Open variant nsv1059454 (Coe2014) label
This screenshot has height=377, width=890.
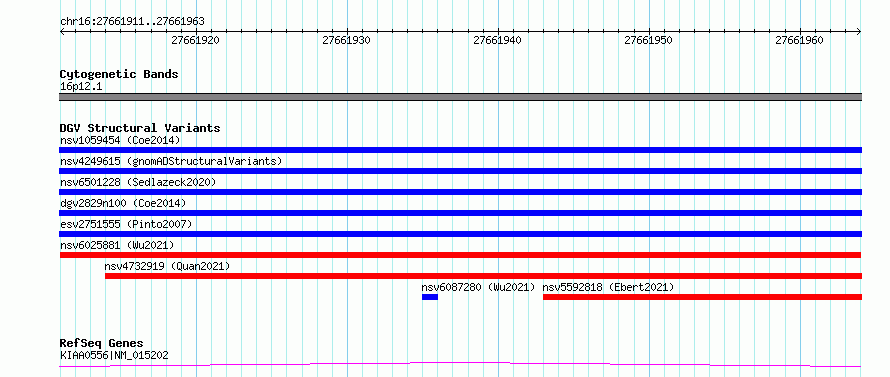(x=120, y=140)
